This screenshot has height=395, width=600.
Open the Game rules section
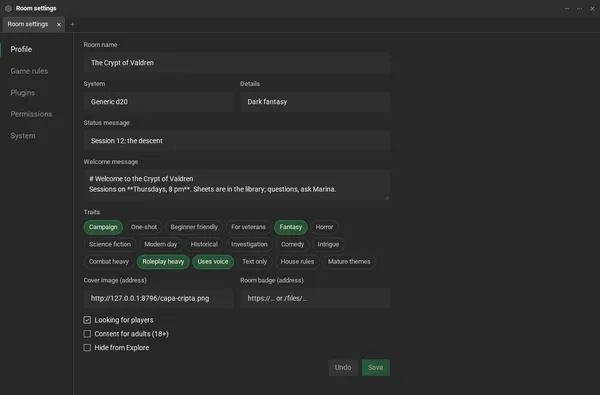[x=29, y=71]
